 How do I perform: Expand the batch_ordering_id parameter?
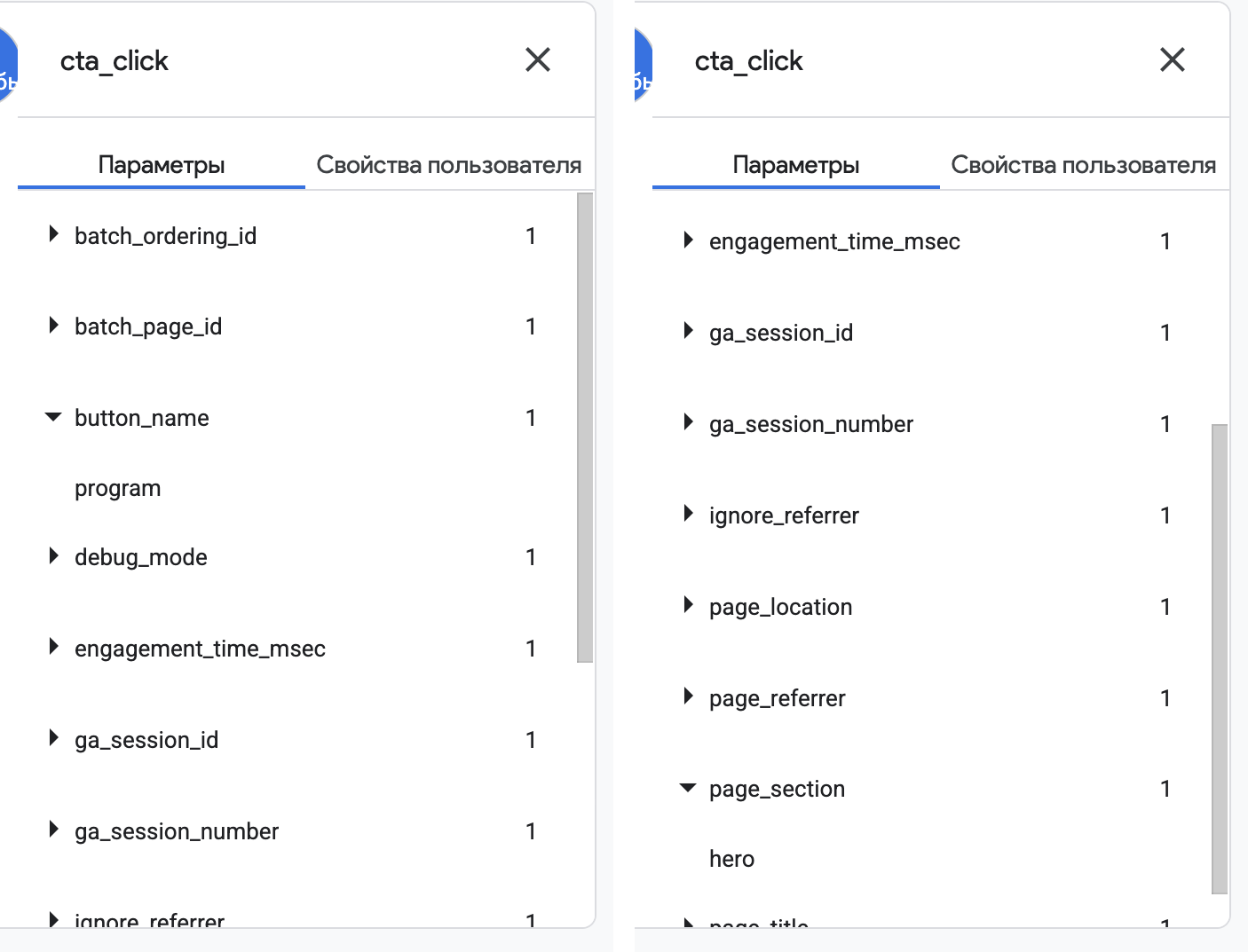(54, 235)
